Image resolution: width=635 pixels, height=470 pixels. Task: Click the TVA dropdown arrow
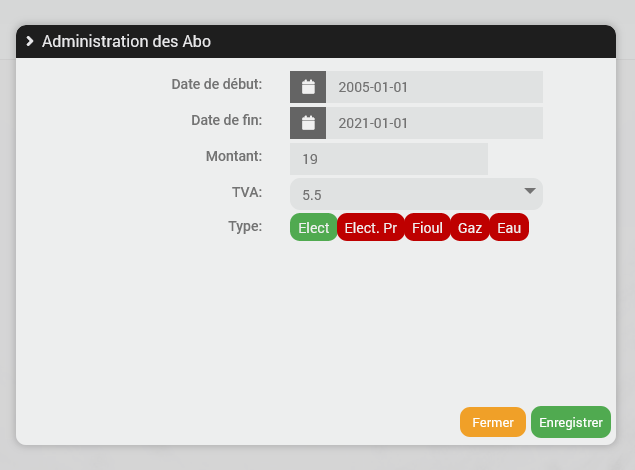[530, 191]
